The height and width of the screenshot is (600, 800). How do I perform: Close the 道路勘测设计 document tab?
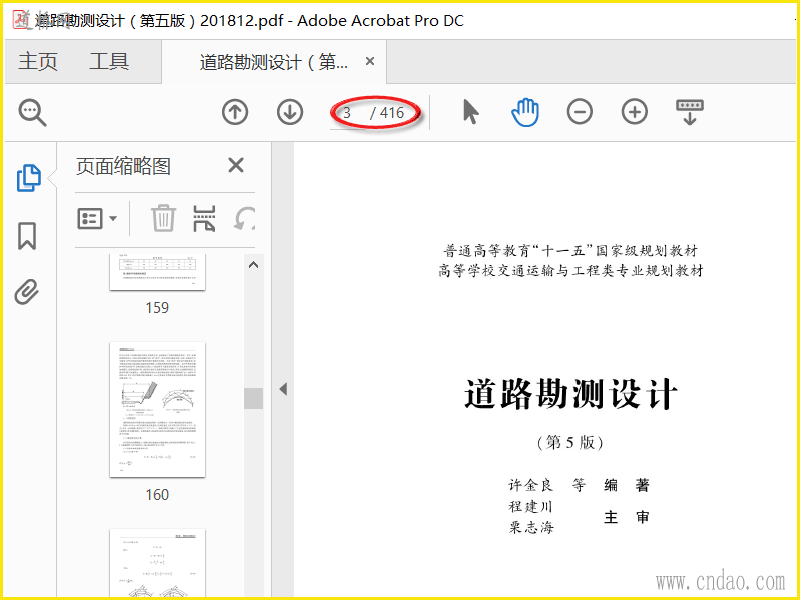370,61
